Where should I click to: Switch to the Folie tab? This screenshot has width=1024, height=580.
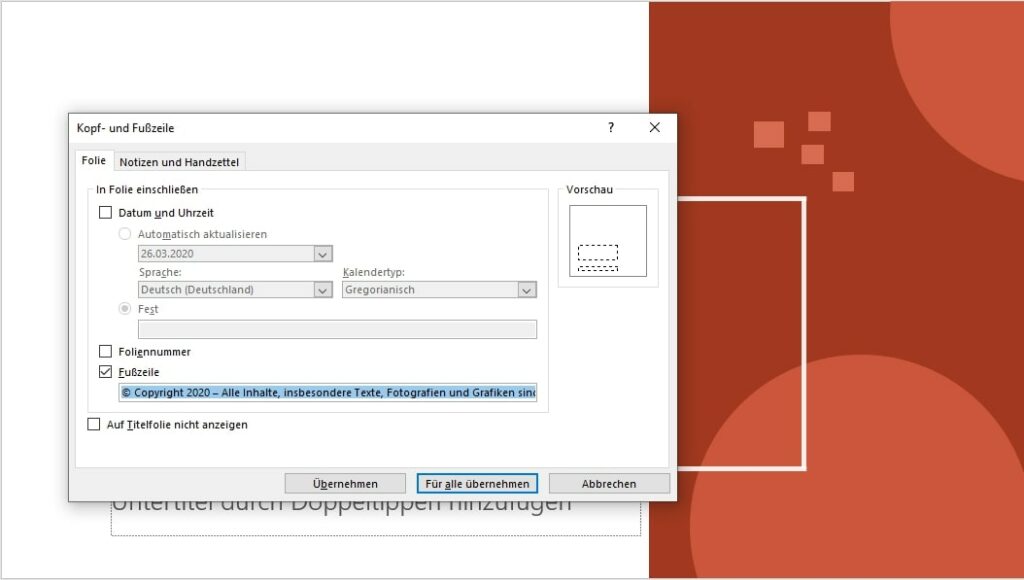pyautogui.click(x=94, y=161)
